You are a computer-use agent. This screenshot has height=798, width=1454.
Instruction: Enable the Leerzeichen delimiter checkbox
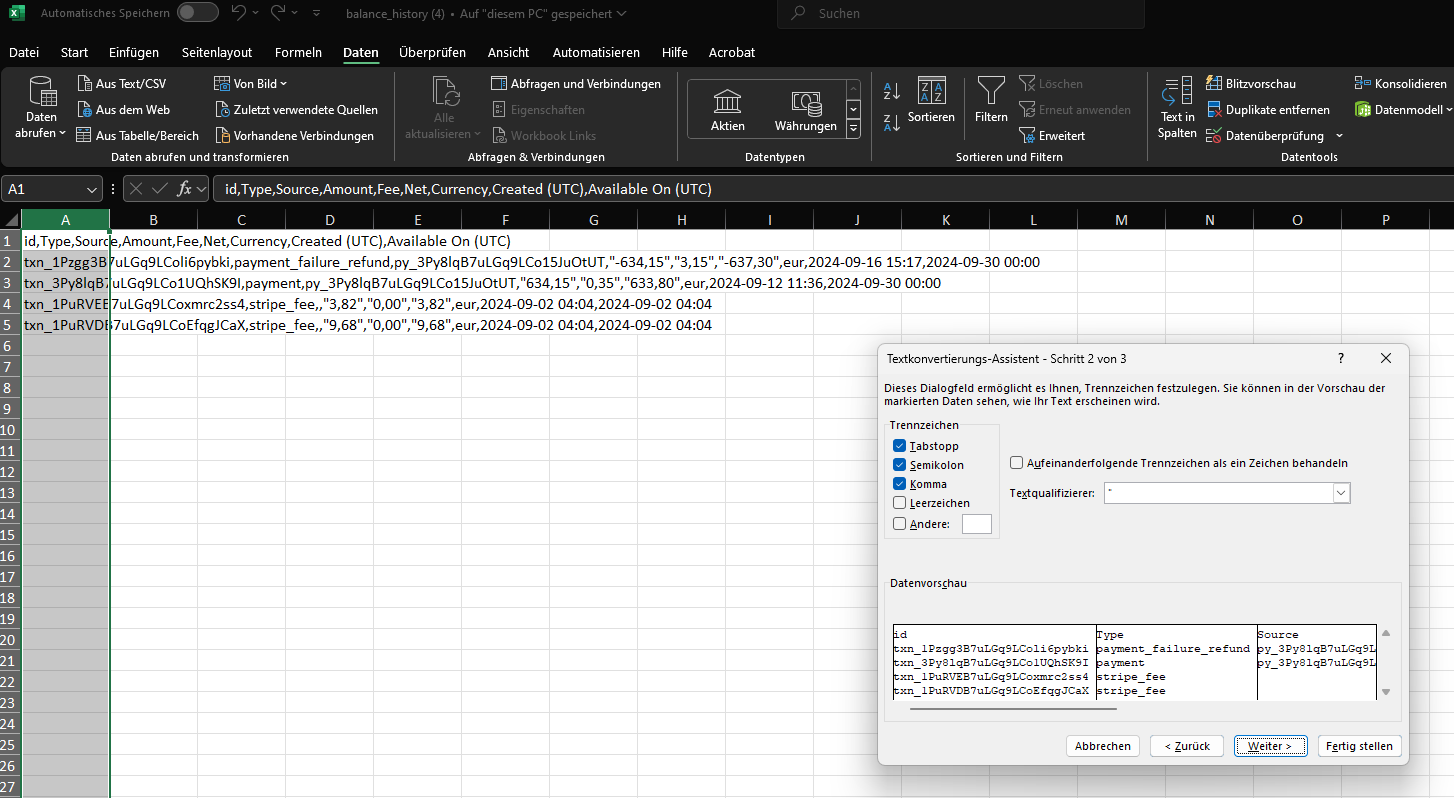tap(900, 503)
